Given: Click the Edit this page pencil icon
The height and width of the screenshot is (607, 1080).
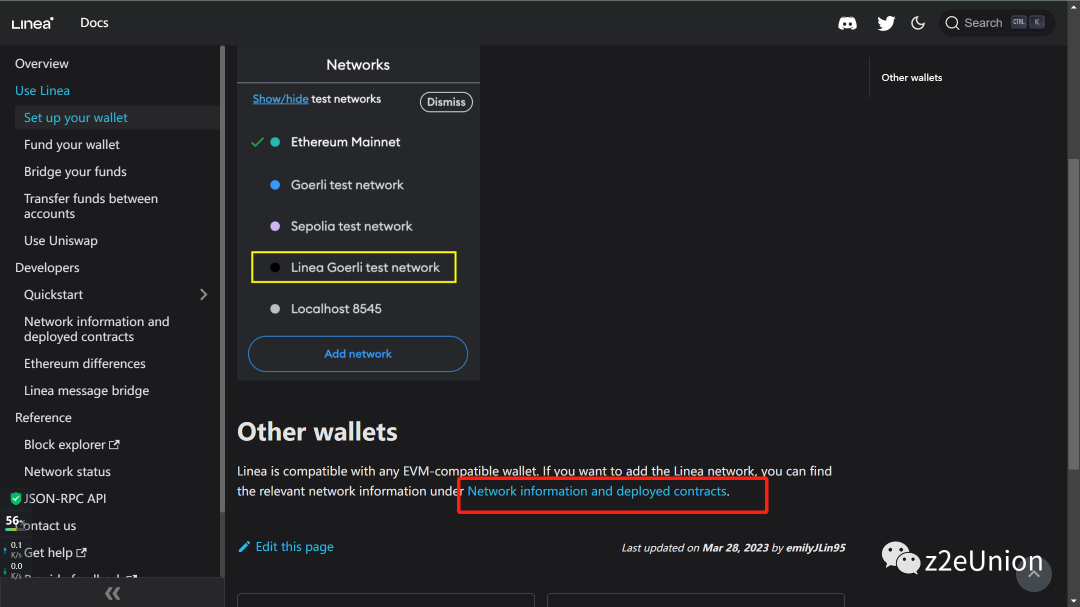Looking at the screenshot, I should point(245,547).
